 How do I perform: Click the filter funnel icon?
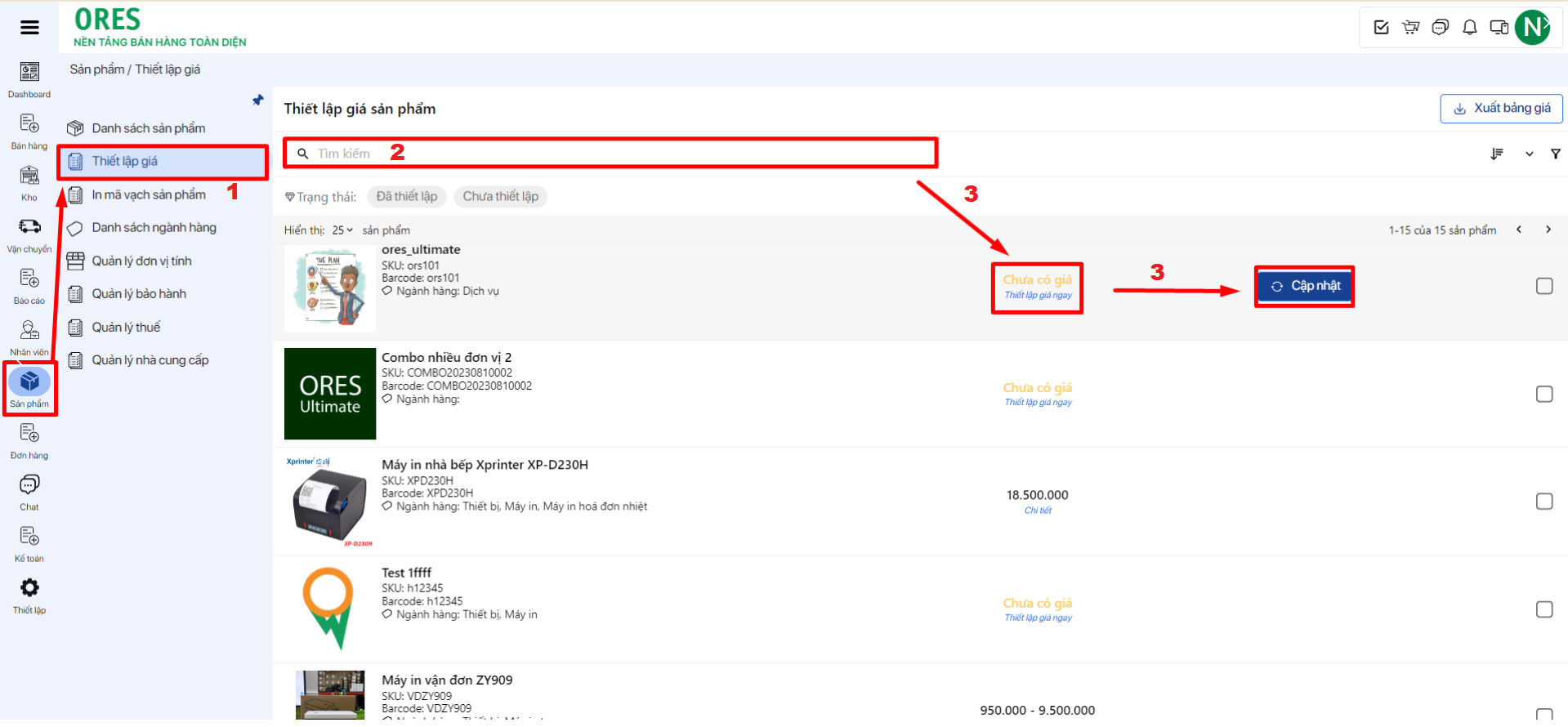[1555, 154]
